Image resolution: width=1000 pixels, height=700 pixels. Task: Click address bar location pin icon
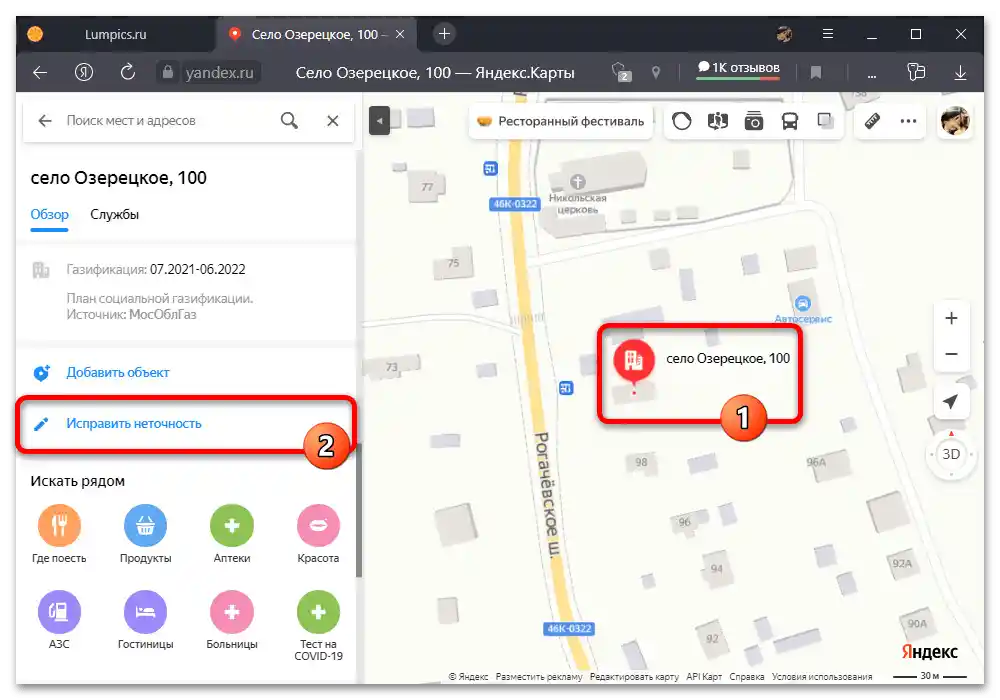[655, 73]
